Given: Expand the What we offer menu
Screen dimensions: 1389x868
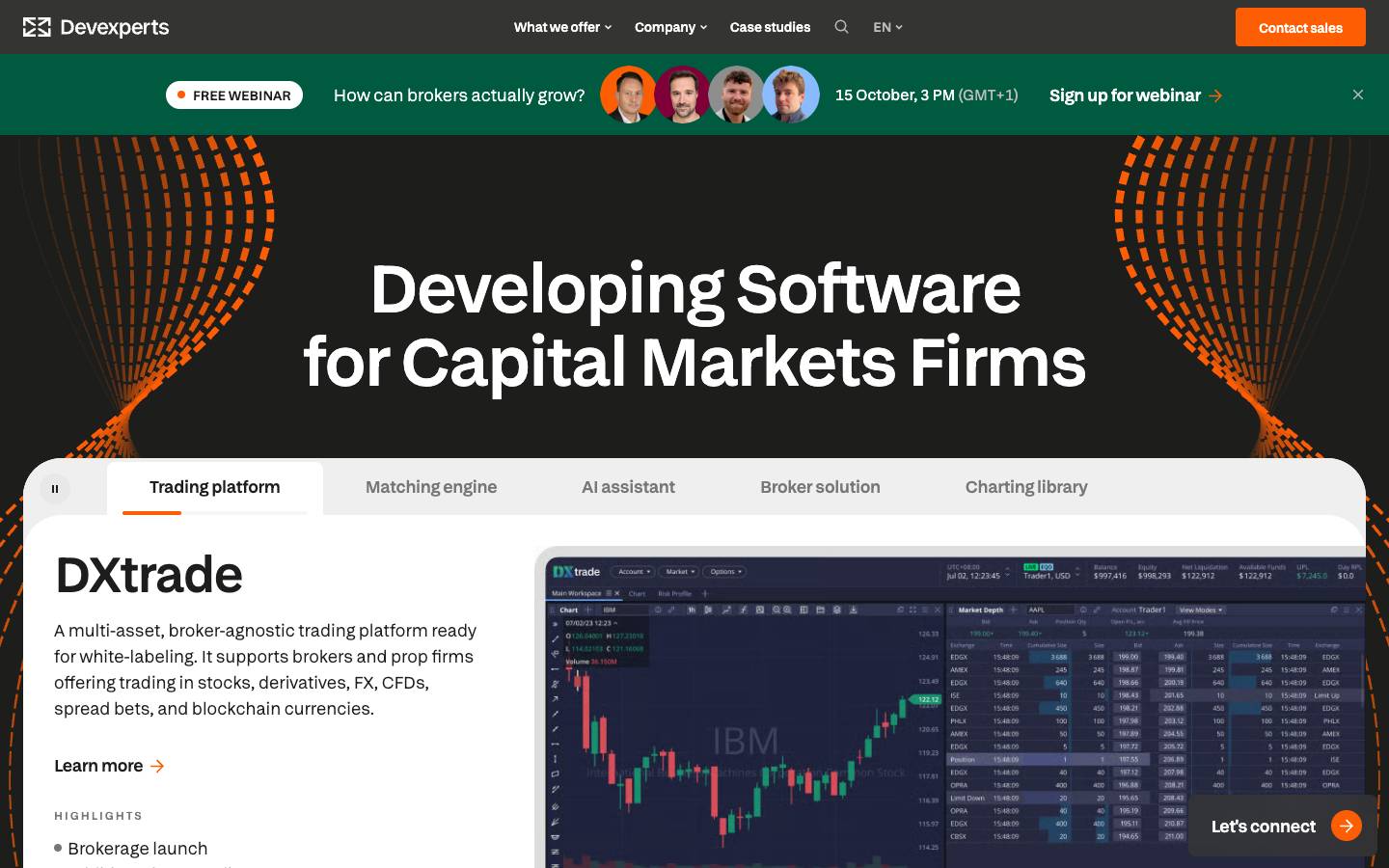Looking at the screenshot, I should 562,27.
